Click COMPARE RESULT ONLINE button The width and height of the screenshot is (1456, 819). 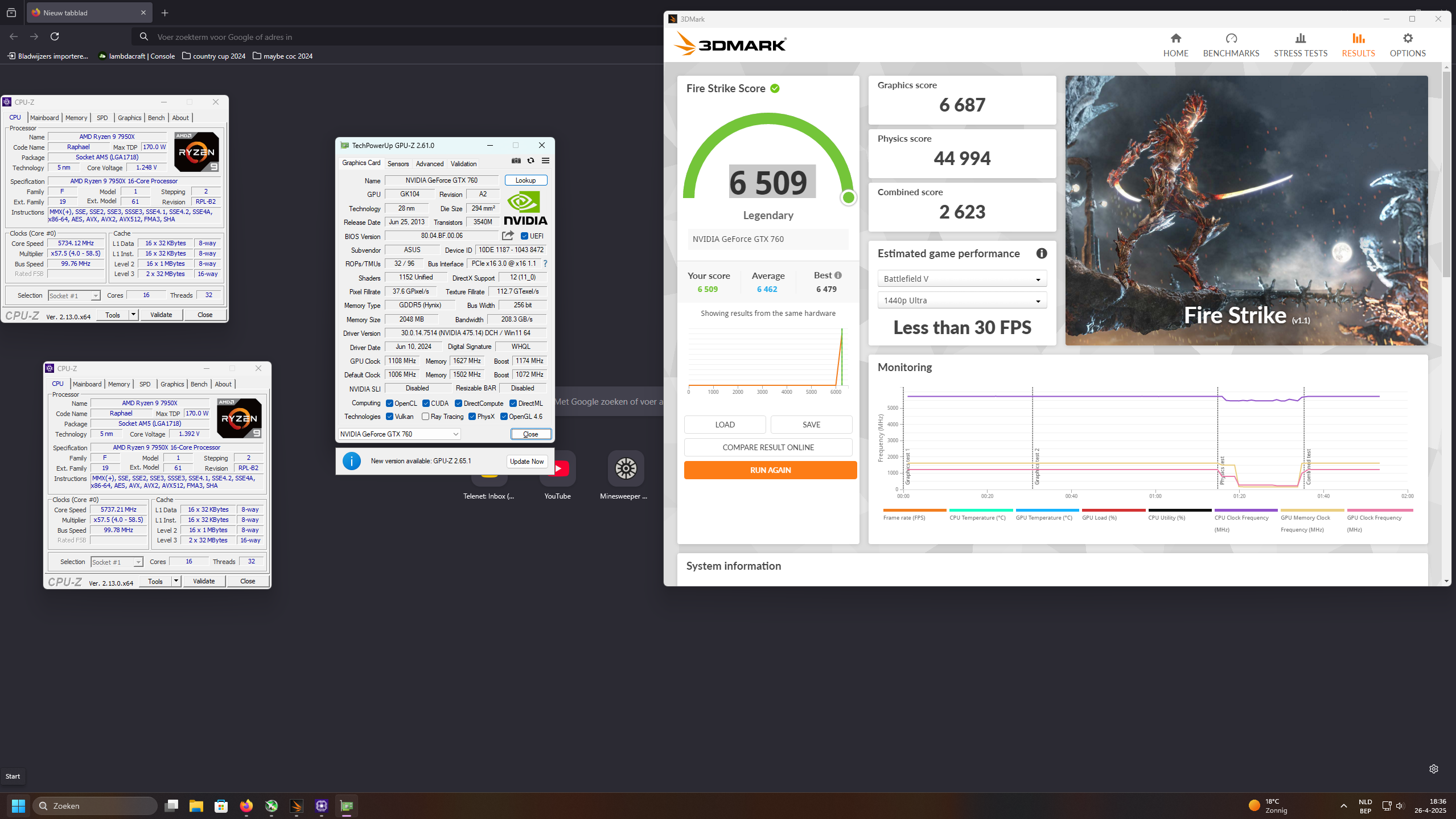point(768,447)
